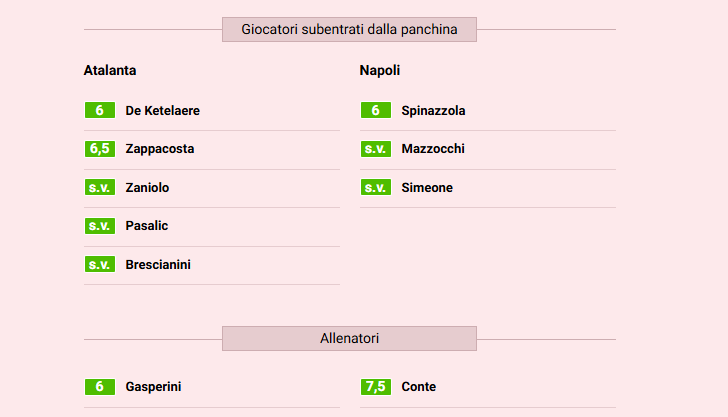Click Spinazzola's green 6 rating badge
This screenshot has width=728, height=417.
(x=375, y=111)
